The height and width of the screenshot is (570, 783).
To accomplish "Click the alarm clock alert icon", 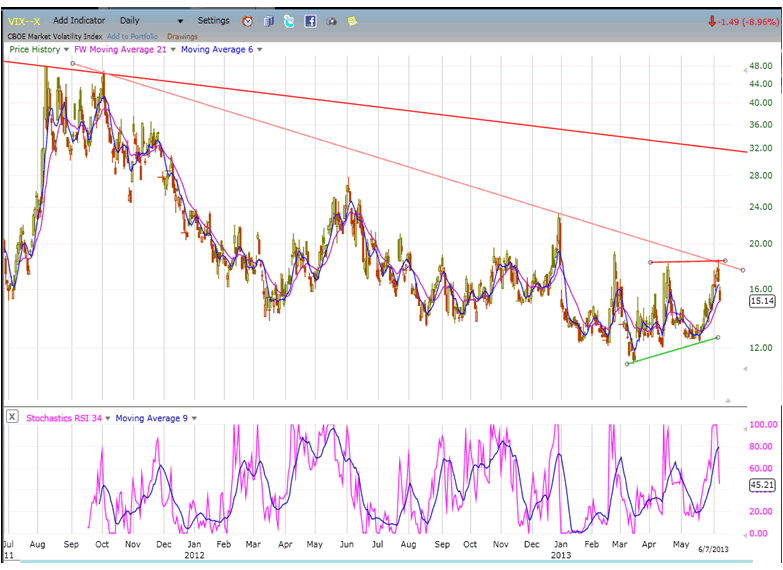I will (247, 21).
